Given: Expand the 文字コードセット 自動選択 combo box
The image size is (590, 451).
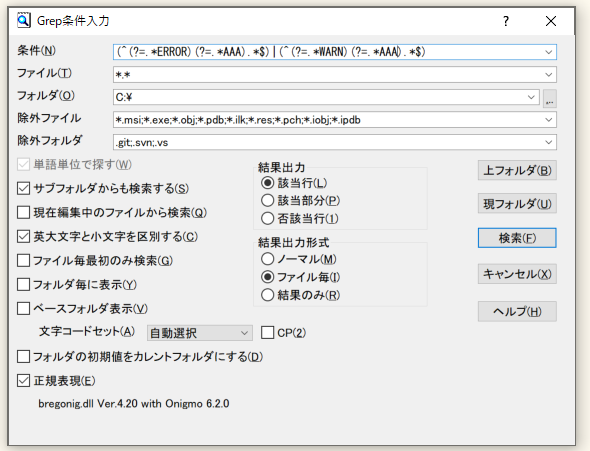Looking at the screenshot, I should (199, 333).
